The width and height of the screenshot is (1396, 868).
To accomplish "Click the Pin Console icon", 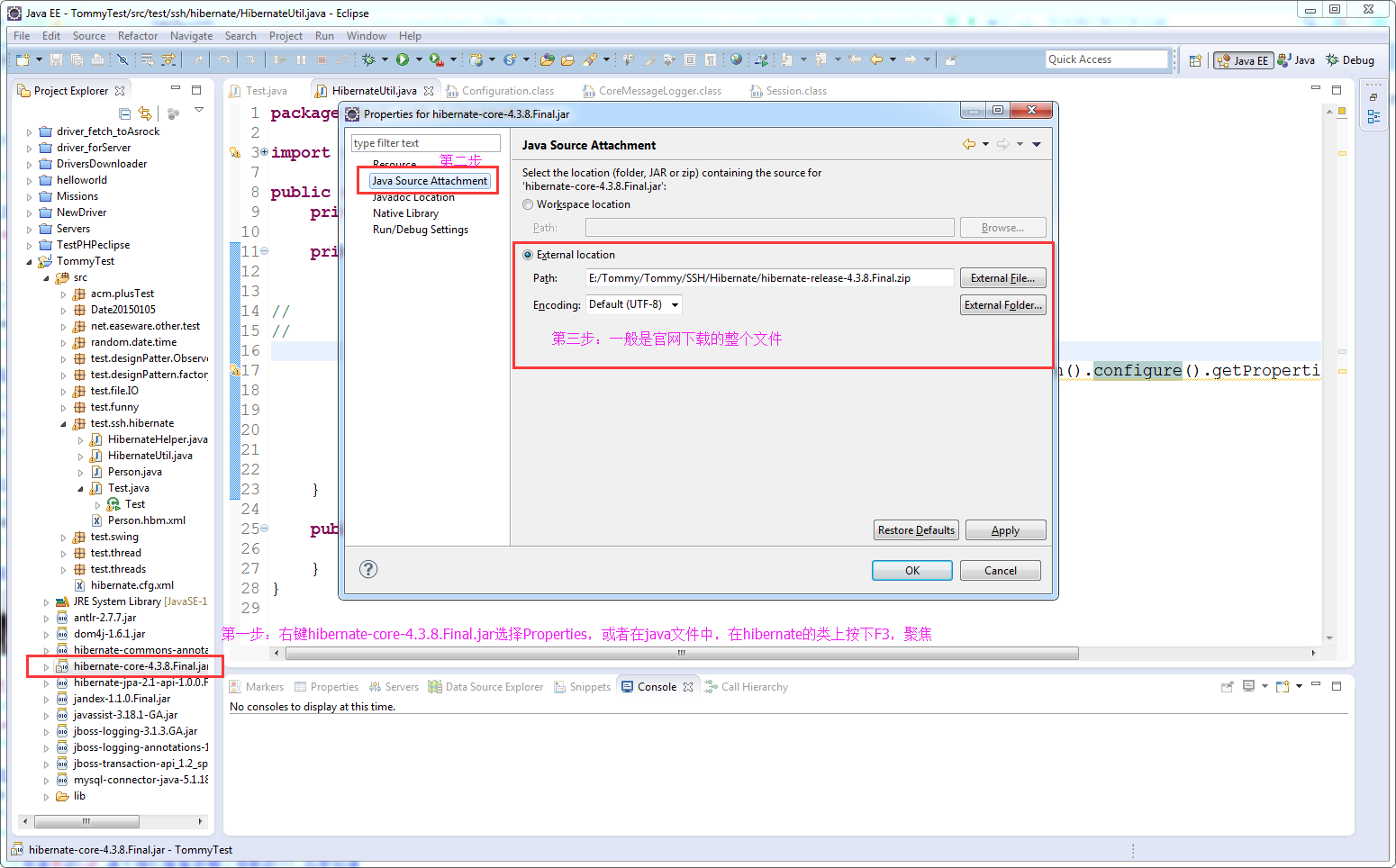I will (x=1227, y=686).
